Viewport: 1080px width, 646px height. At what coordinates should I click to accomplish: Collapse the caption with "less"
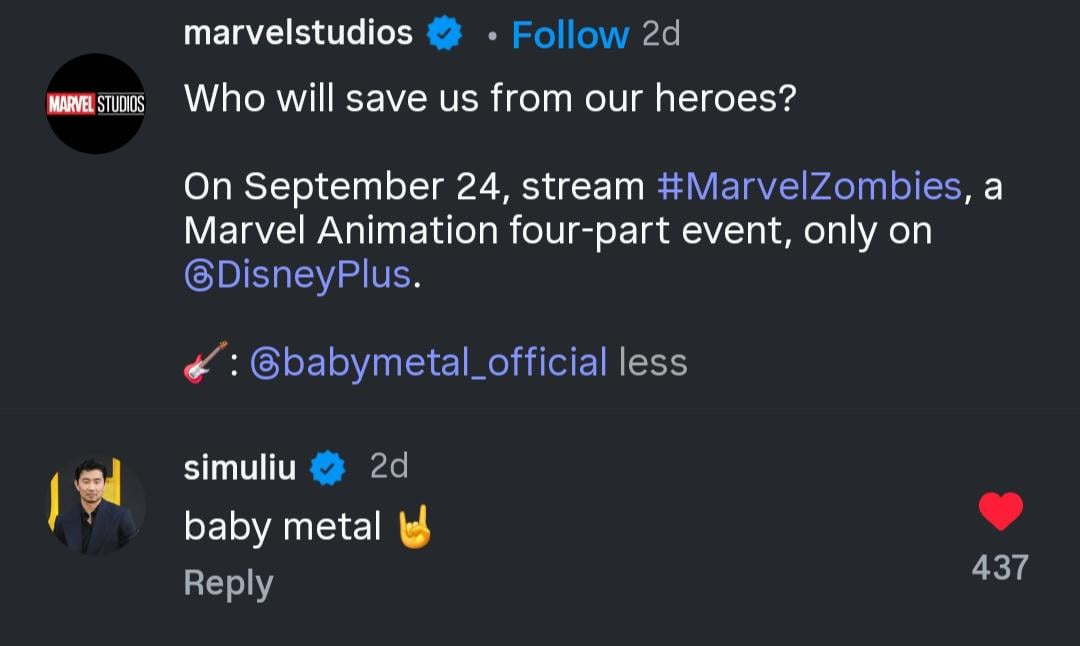pos(653,362)
